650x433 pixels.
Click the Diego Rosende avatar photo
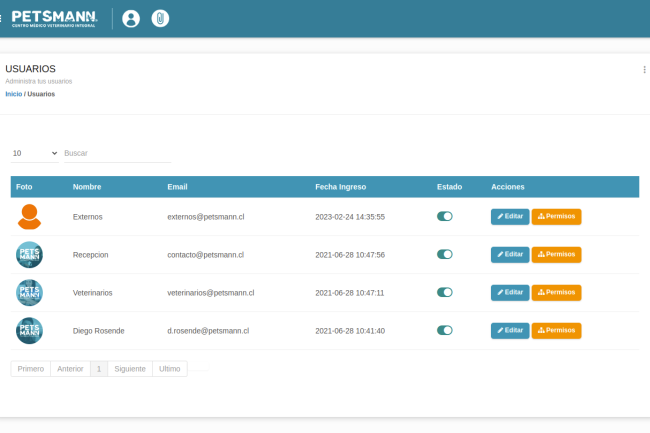click(30, 330)
